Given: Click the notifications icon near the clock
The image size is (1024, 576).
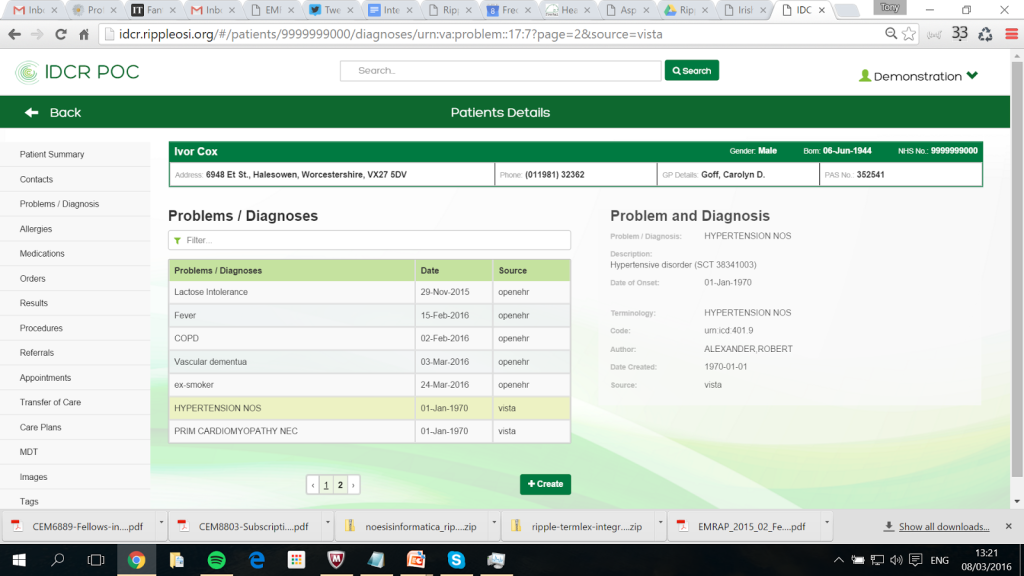Looking at the screenshot, I should [916, 560].
